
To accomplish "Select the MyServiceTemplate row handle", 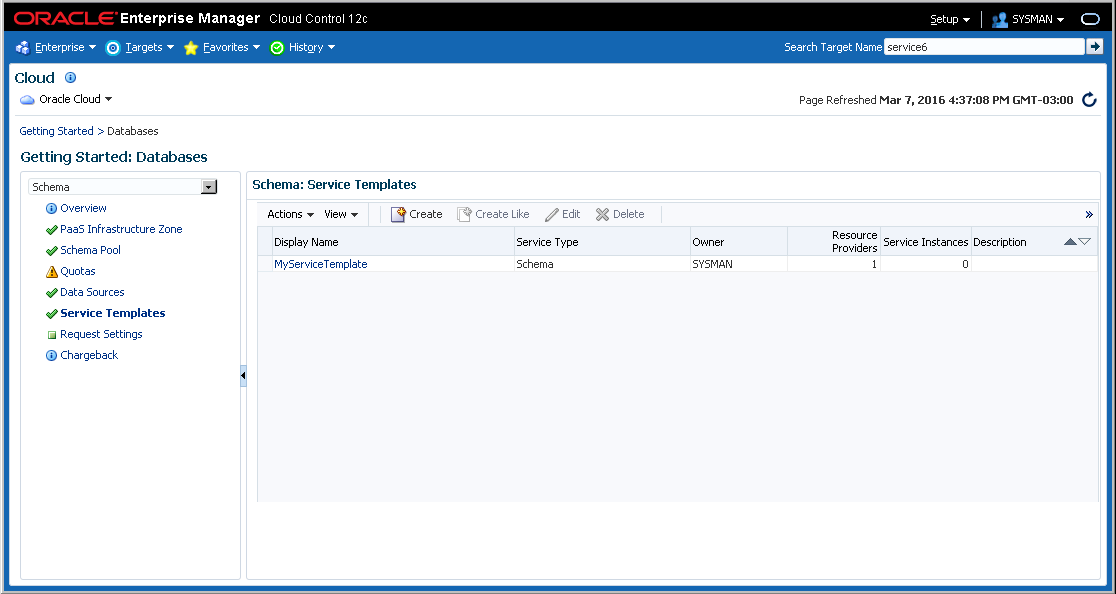I will (x=265, y=264).
